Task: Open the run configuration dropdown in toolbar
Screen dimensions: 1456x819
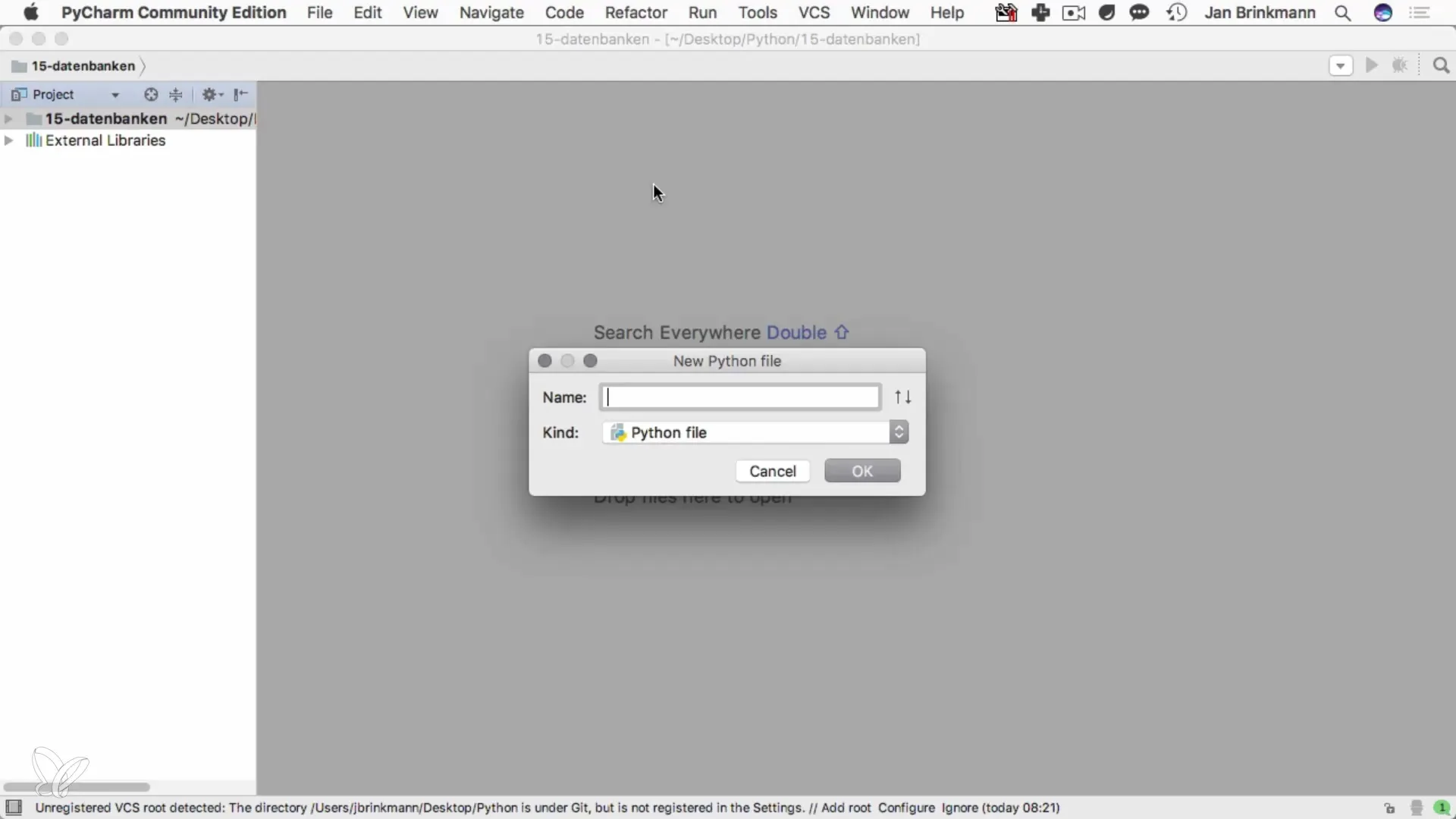Action: (1341, 66)
